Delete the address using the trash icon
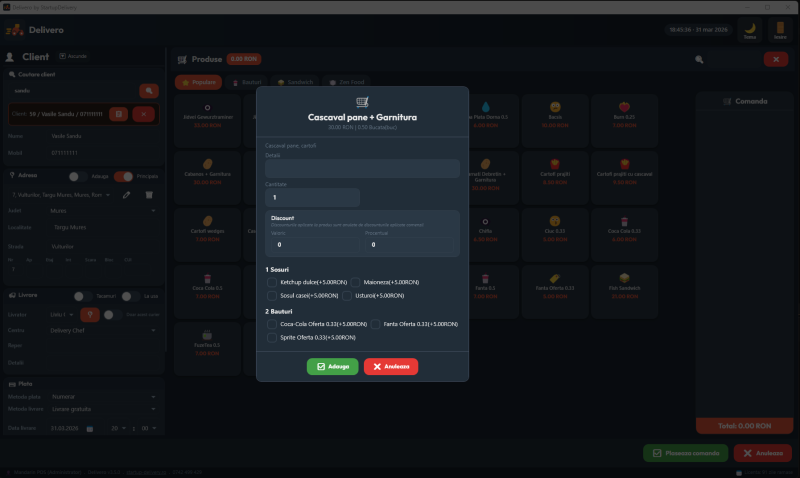This screenshot has height=478, width=800. pyautogui.click(x=149, y=194)
